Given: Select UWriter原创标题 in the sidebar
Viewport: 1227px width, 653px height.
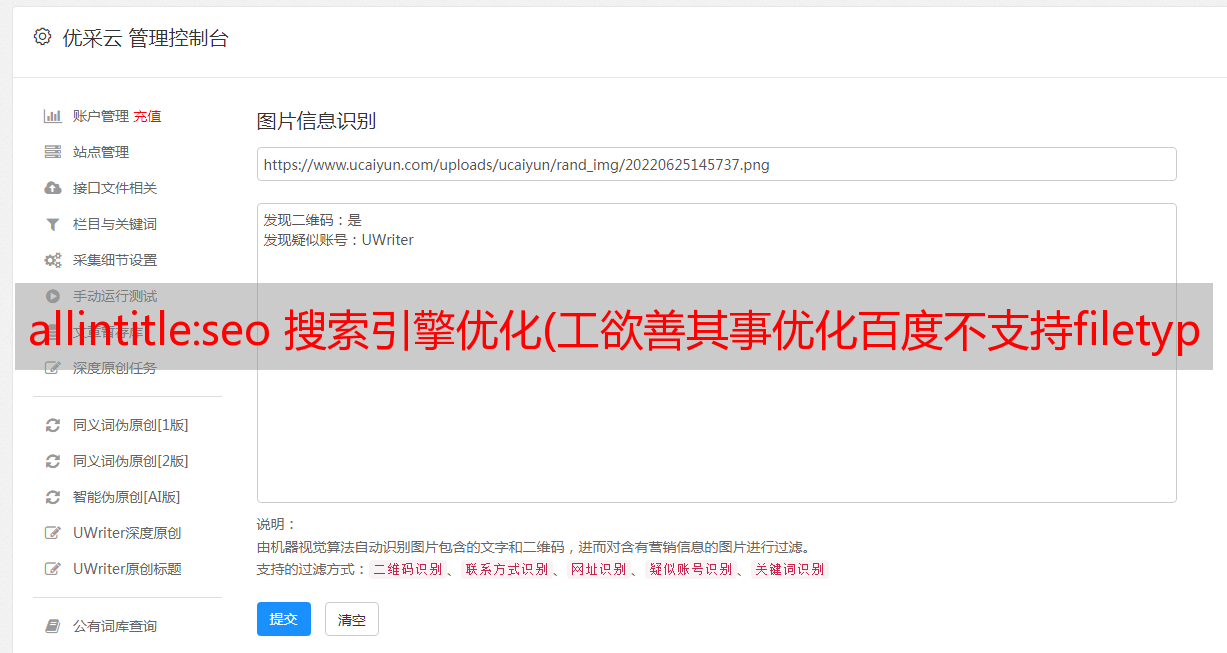Looking at the screenshot, I should pos(127,569).
